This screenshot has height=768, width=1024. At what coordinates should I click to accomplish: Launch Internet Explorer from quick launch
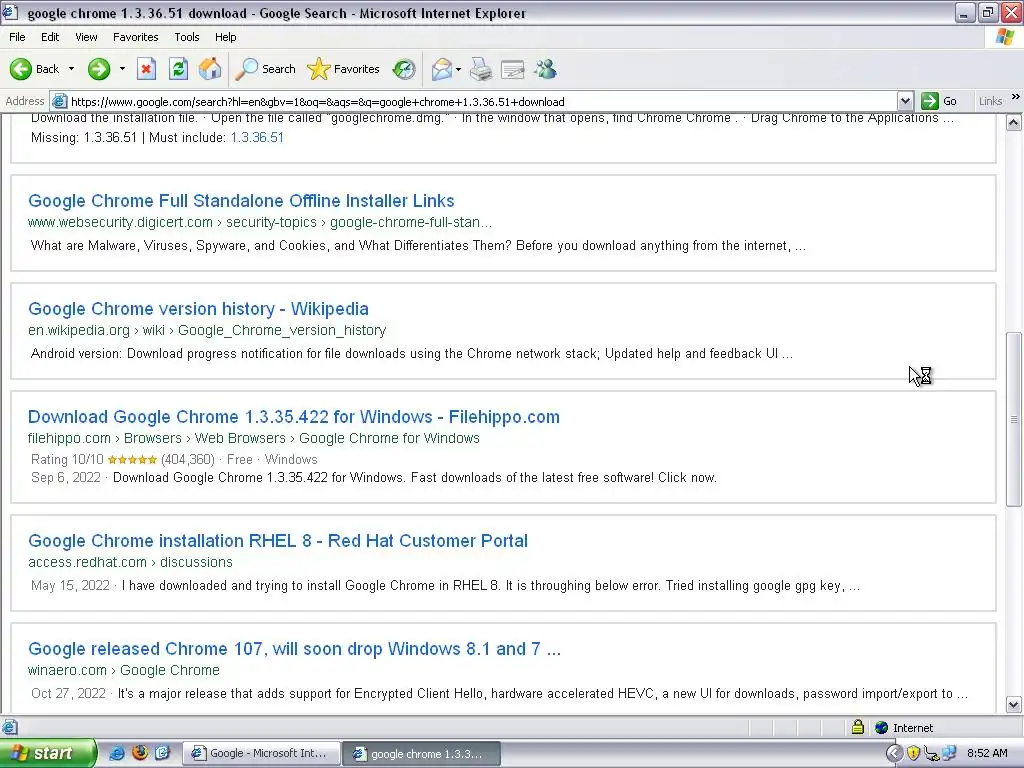pos(117,753)
